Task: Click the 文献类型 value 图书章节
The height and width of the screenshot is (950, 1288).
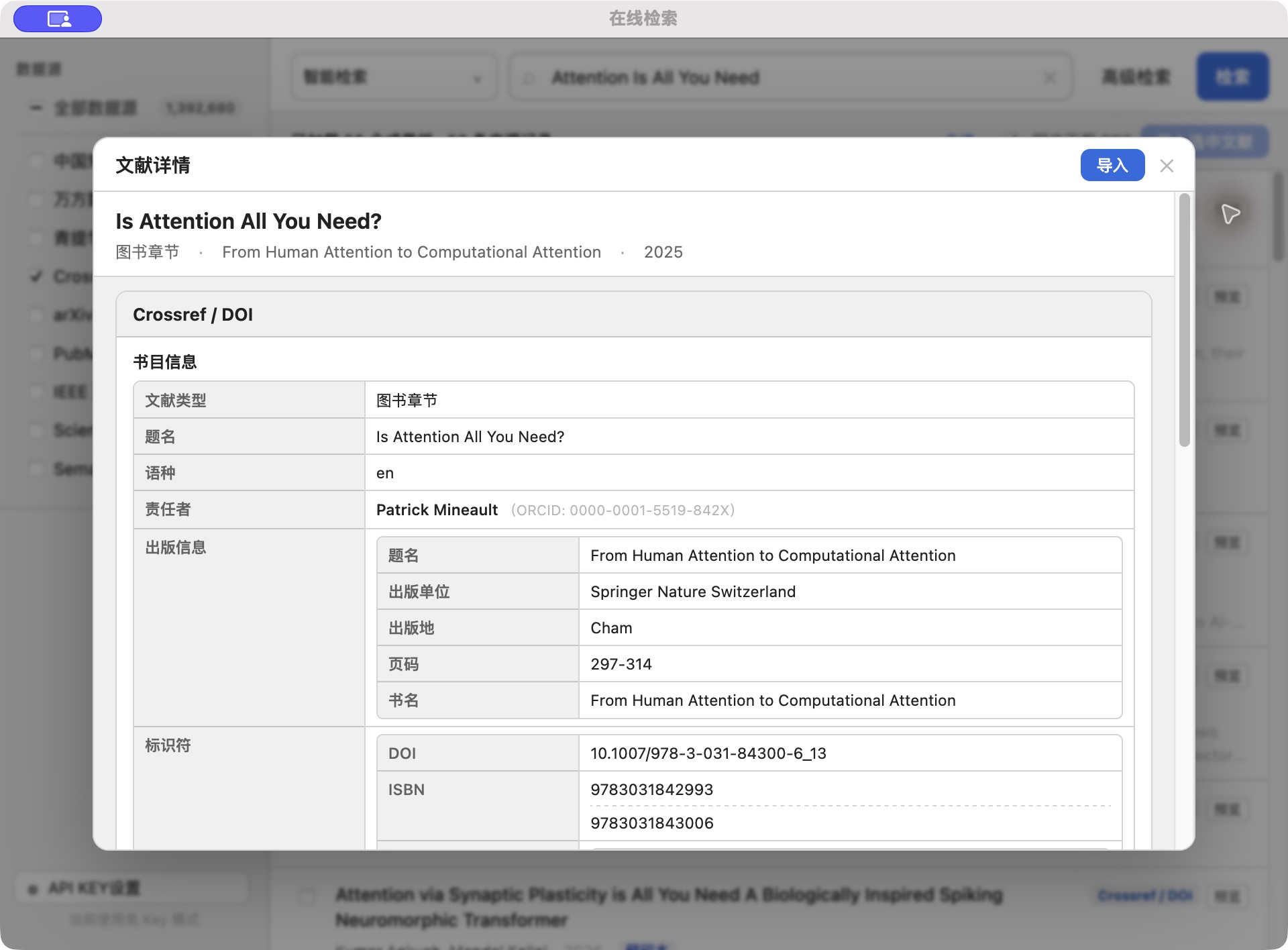Action: (407, 401)
